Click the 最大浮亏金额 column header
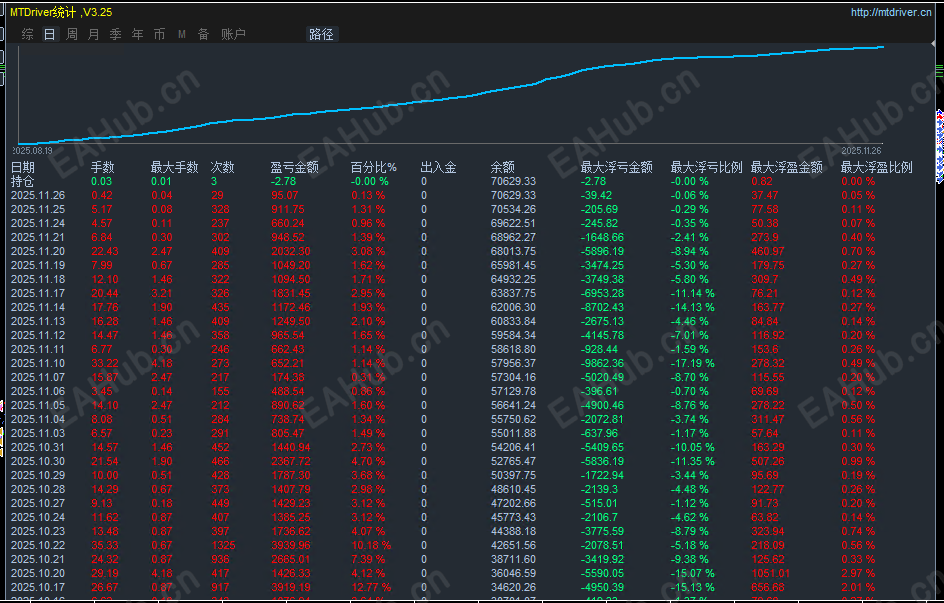The height and width of the screenshot is (603, 944). click(616, 167)
